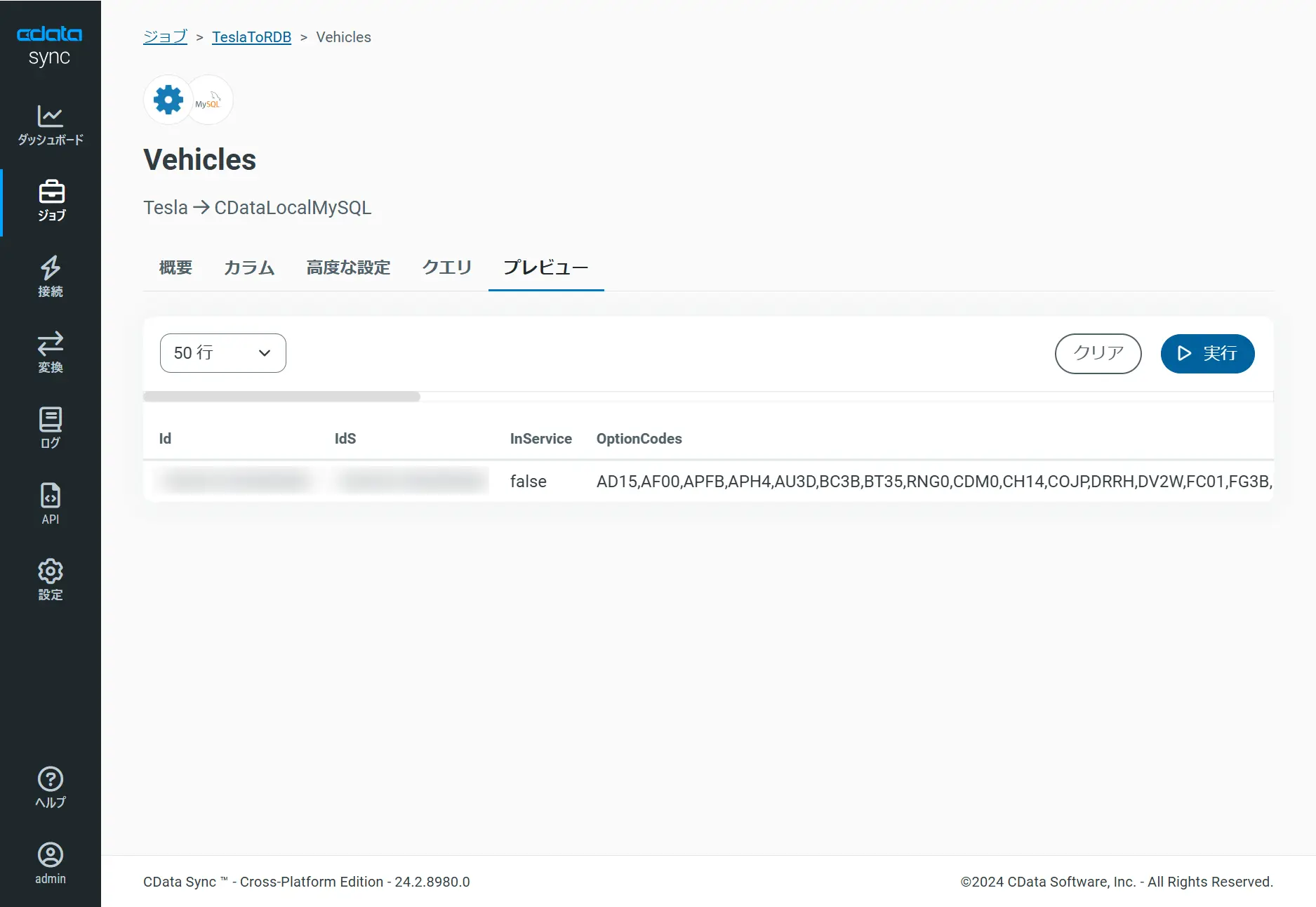Click the blurred Id cell value
The image size is (1316, 907).
(x=235, y=481)
